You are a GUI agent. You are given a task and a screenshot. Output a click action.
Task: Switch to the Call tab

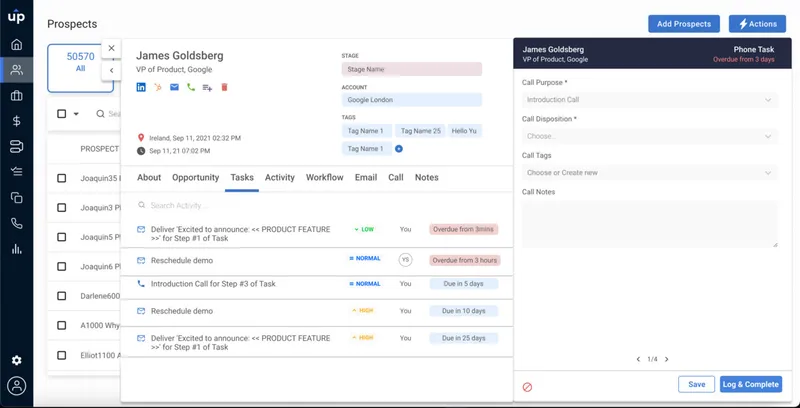[395, 177]
